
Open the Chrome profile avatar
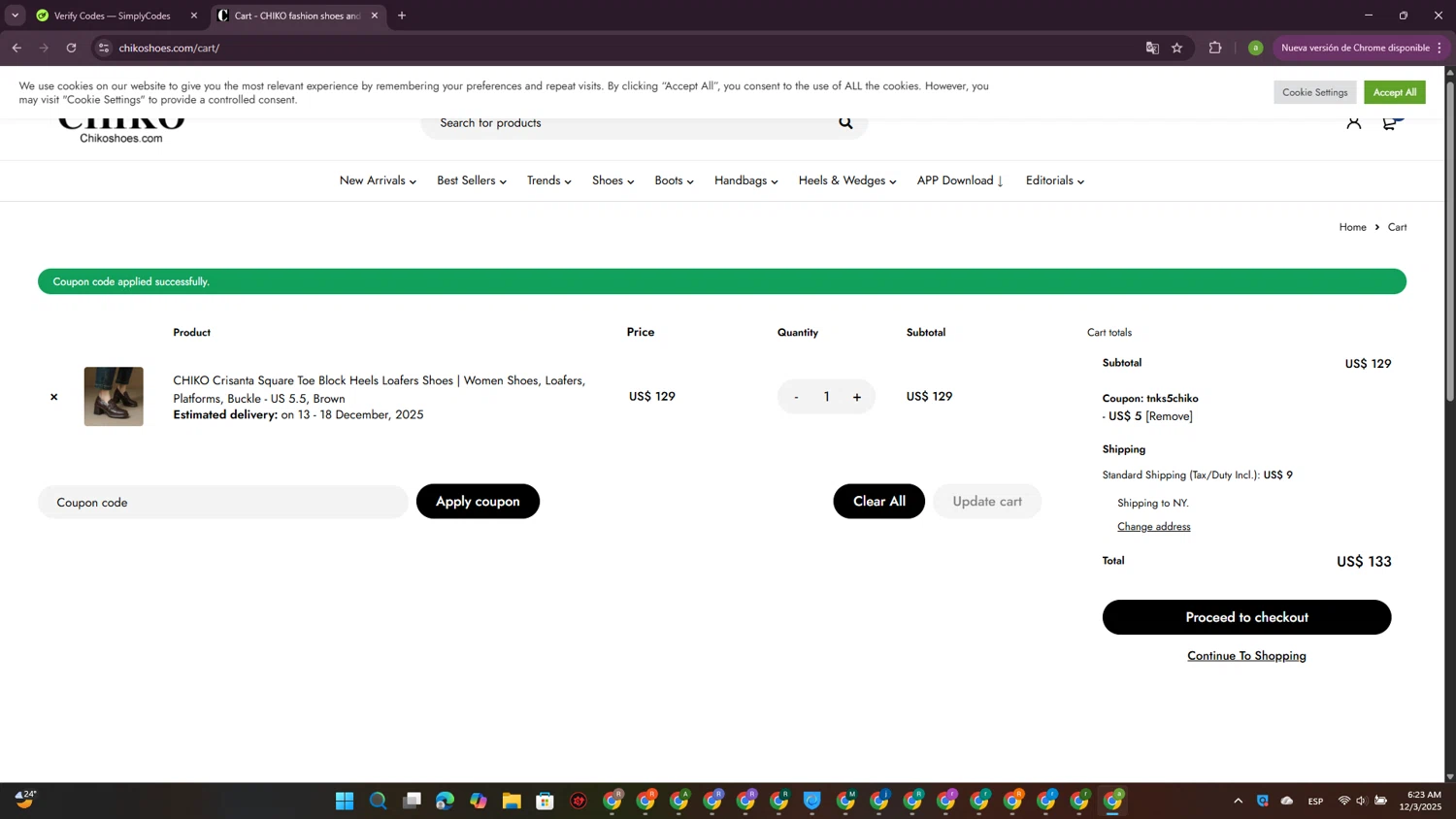point(1255,48)
